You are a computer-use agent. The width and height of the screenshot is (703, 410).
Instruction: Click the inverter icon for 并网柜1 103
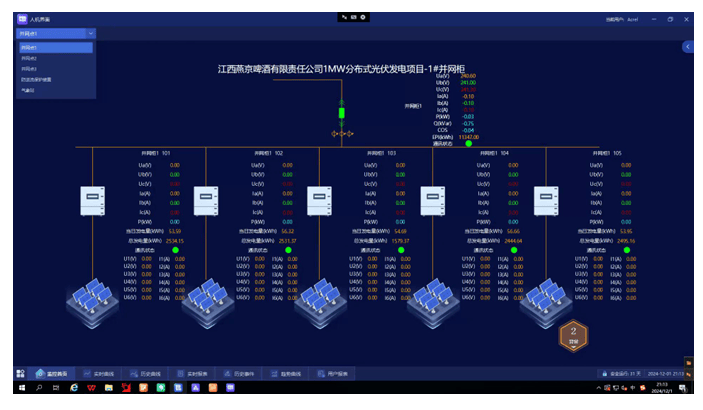319,201
